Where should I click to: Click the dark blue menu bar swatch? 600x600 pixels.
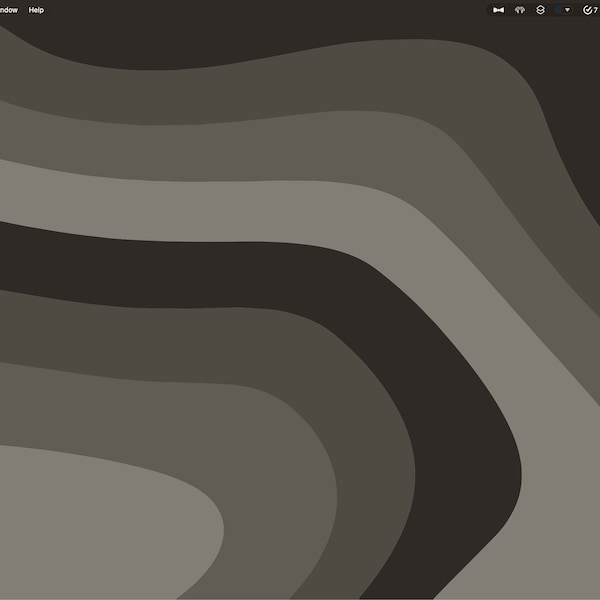point(558,10)
